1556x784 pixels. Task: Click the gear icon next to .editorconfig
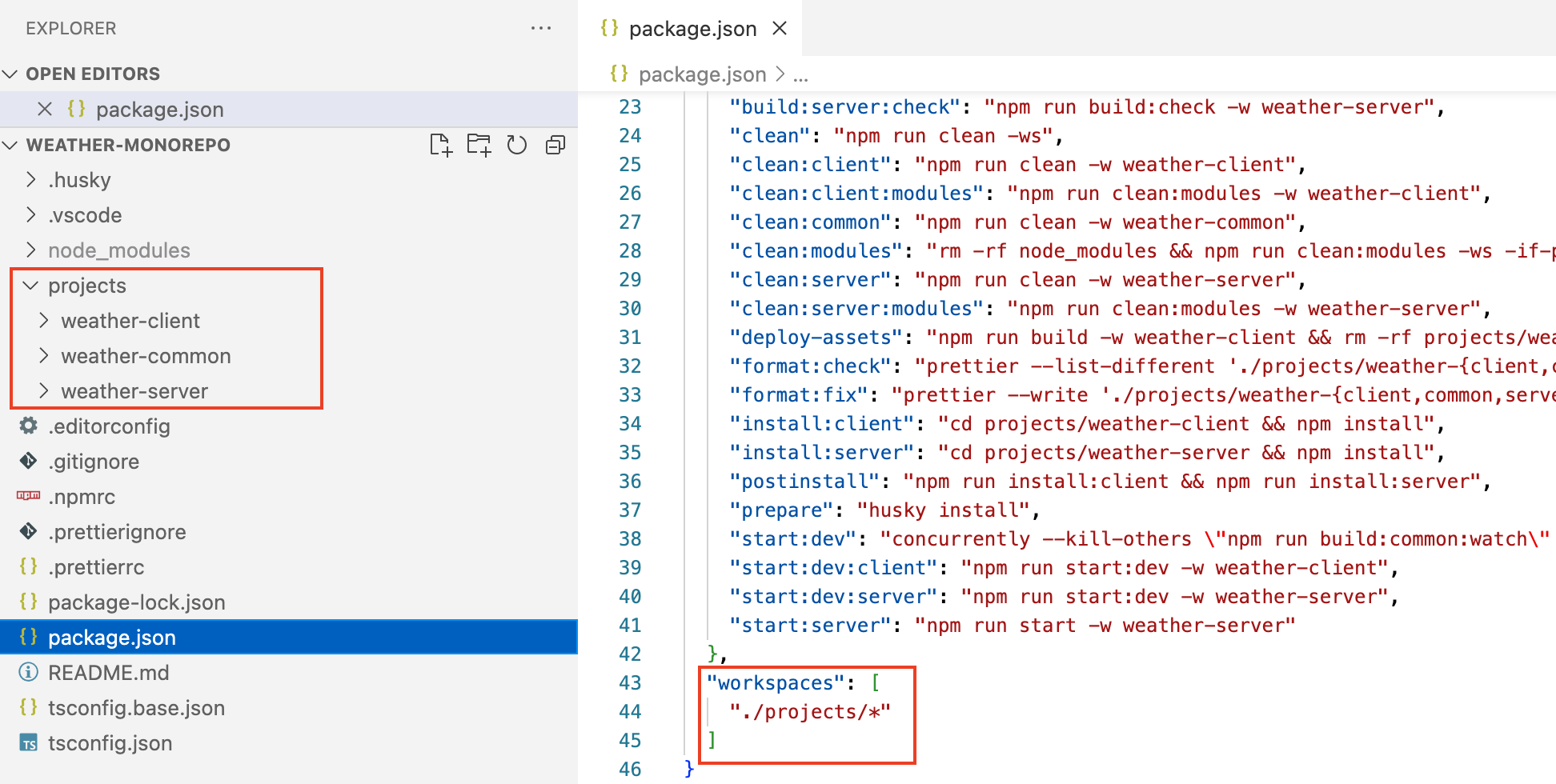click(29, 426)
